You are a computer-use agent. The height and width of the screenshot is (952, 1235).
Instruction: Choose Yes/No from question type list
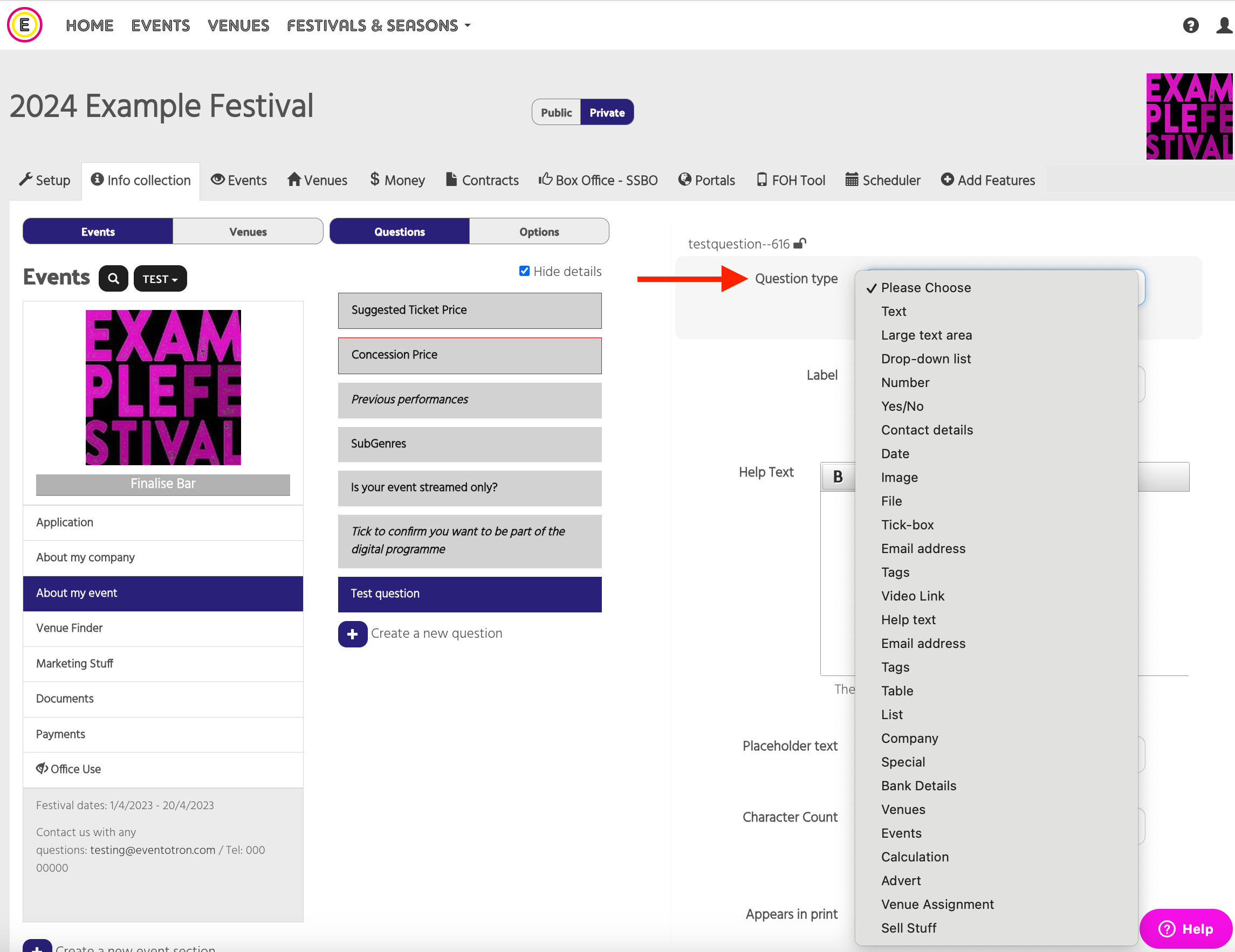click(902, 406)
